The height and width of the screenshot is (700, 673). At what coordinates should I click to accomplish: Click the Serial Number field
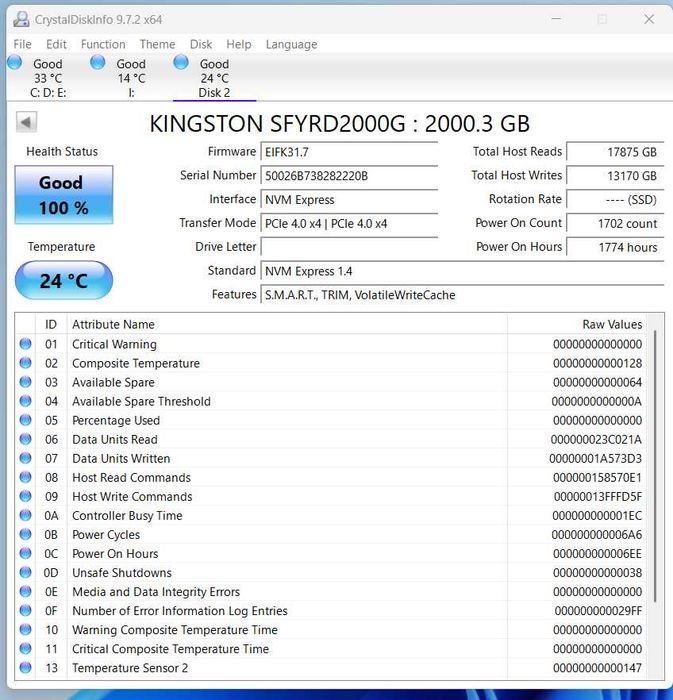tap(349, 176)
